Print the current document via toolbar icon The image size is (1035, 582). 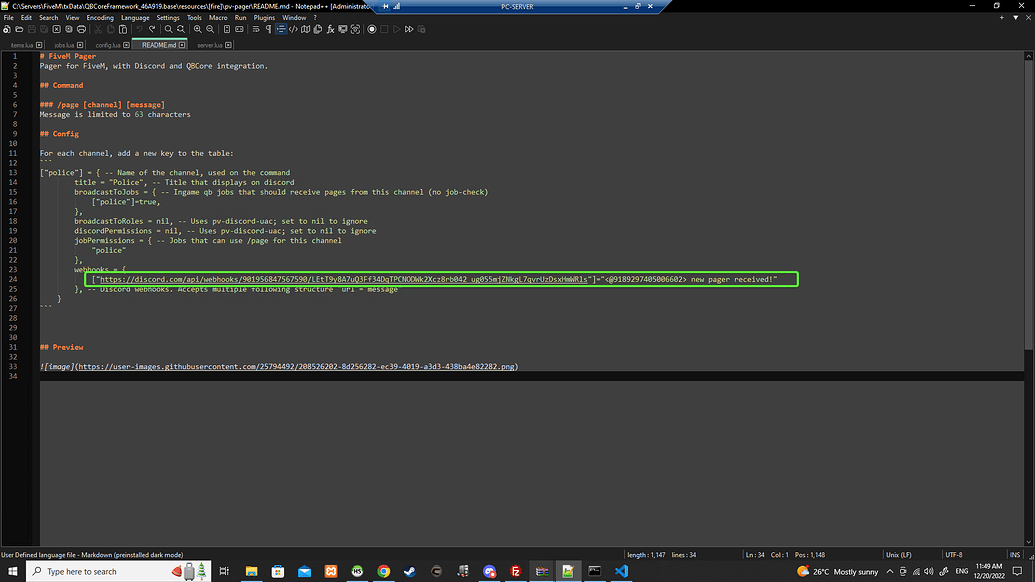[x=81, y=29]
